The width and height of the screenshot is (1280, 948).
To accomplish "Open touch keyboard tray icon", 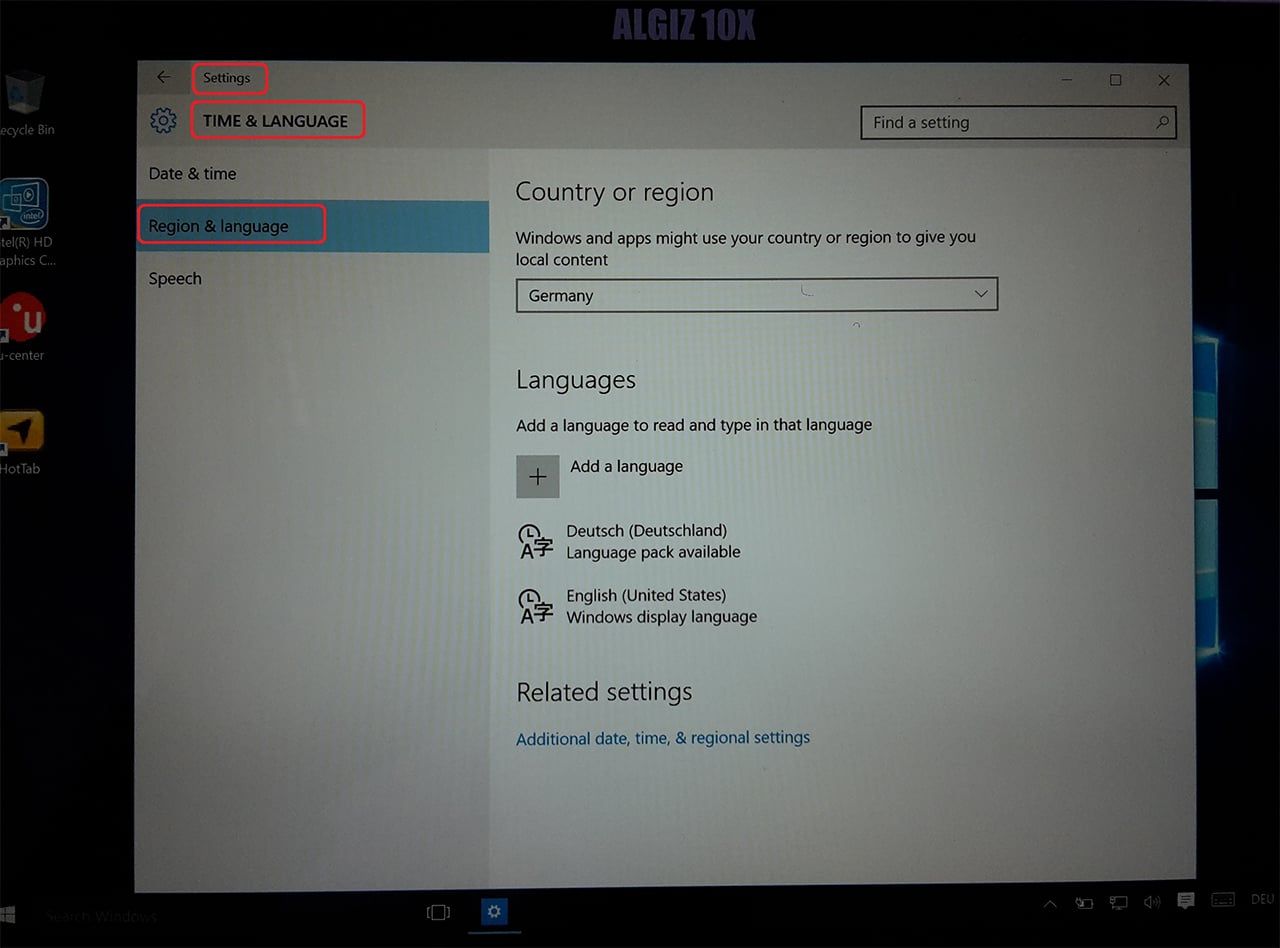I will click(x=1222, y=900).
